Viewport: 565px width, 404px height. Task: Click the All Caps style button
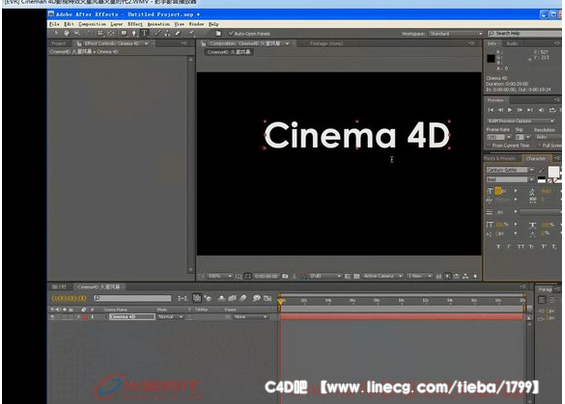(521, 247)
